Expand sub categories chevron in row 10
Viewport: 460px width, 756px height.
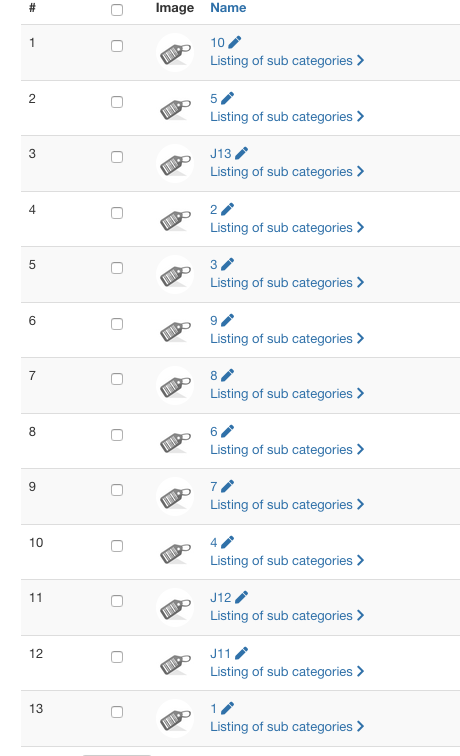point(360,560)
